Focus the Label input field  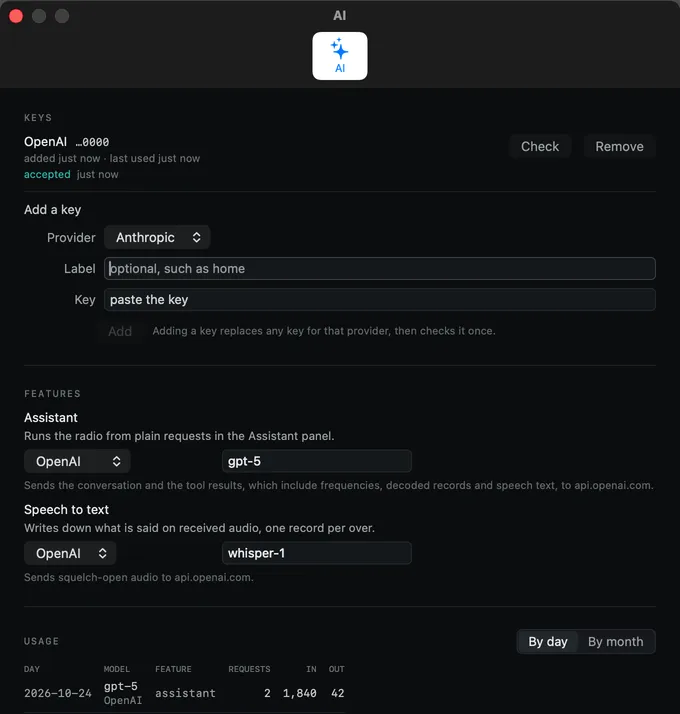click(x=380, y=269)
